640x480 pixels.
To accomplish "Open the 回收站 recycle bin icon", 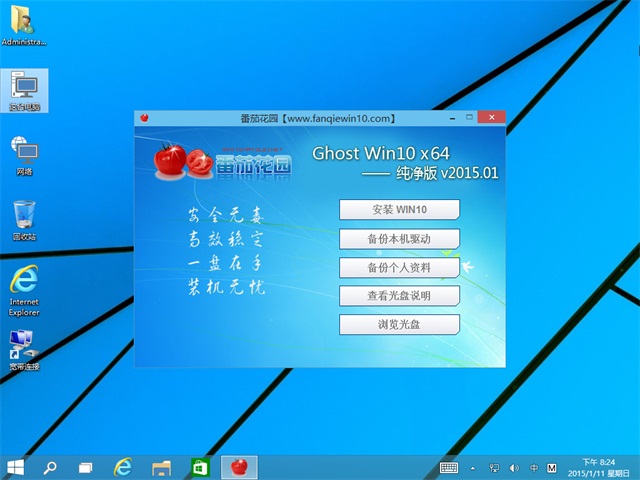I will tap(24, 217).
